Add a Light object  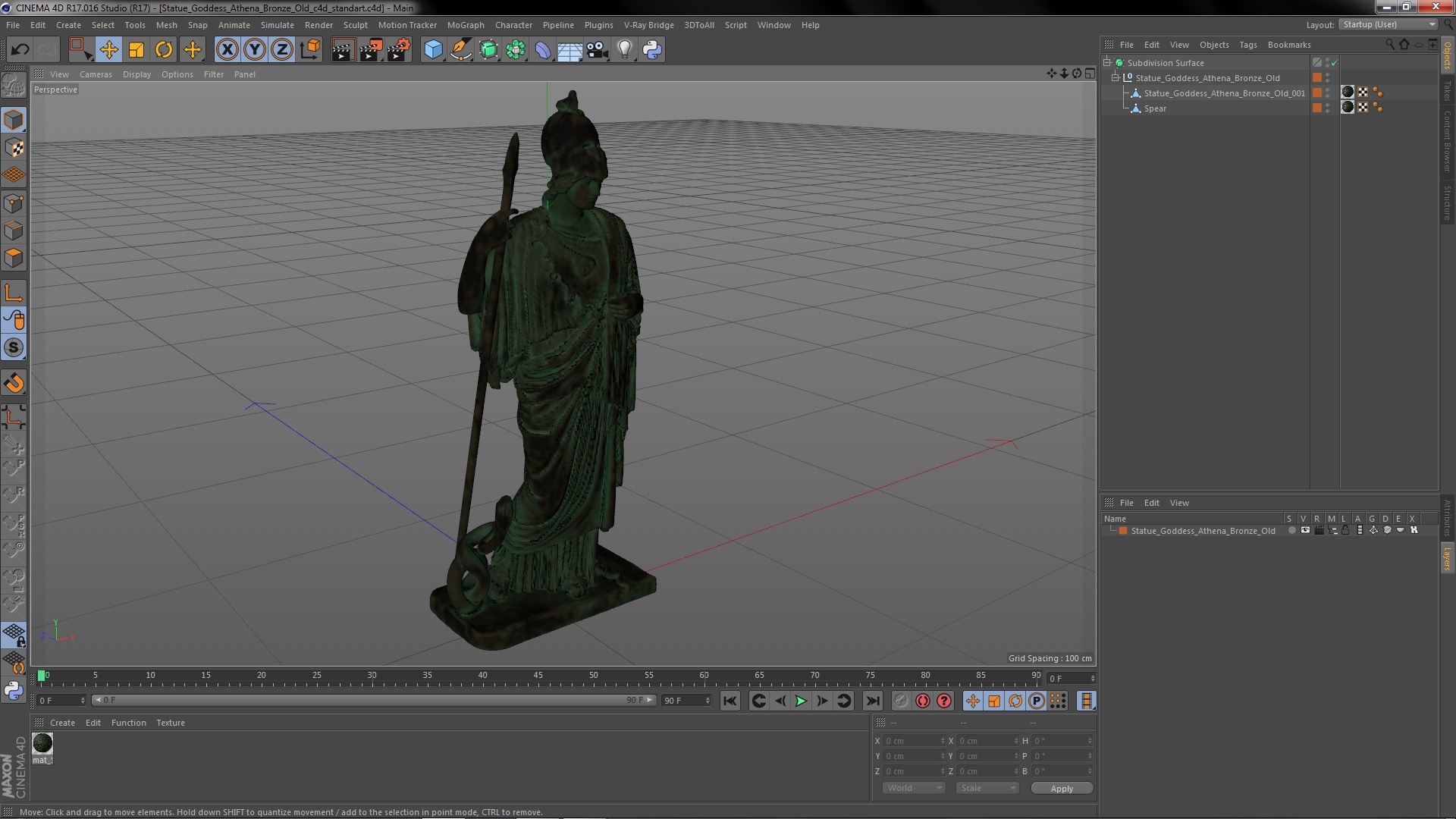click(x=624, y=50)
